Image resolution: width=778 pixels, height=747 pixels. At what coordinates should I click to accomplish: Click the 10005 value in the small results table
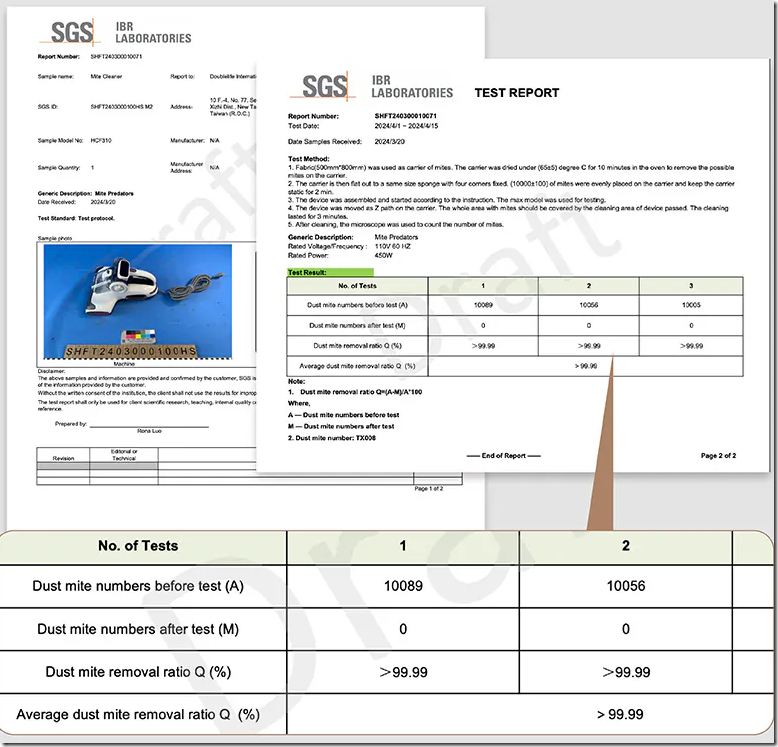(691, 305)
